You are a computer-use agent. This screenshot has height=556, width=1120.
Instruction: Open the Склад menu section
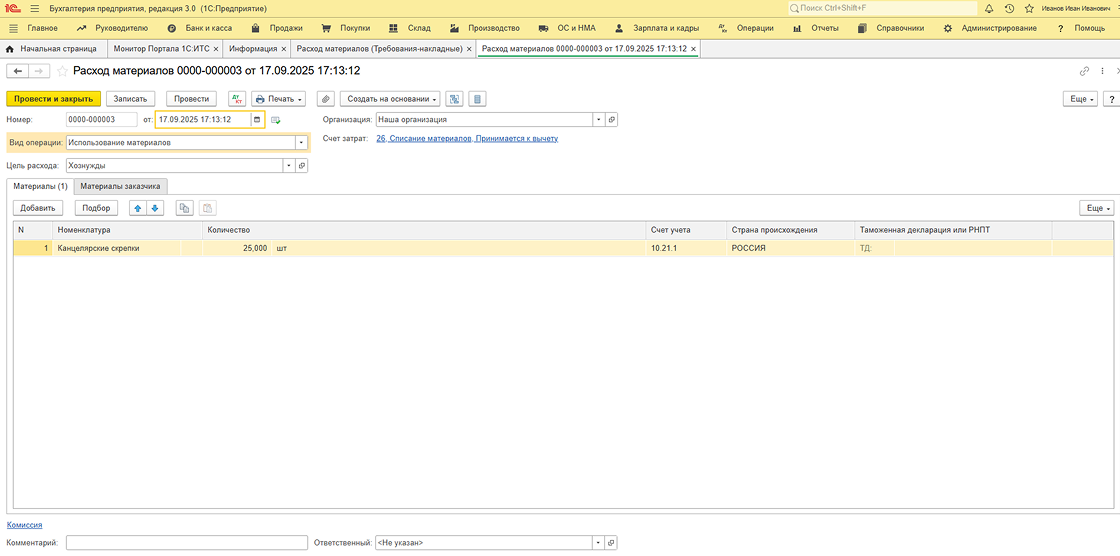coord(411,28)
